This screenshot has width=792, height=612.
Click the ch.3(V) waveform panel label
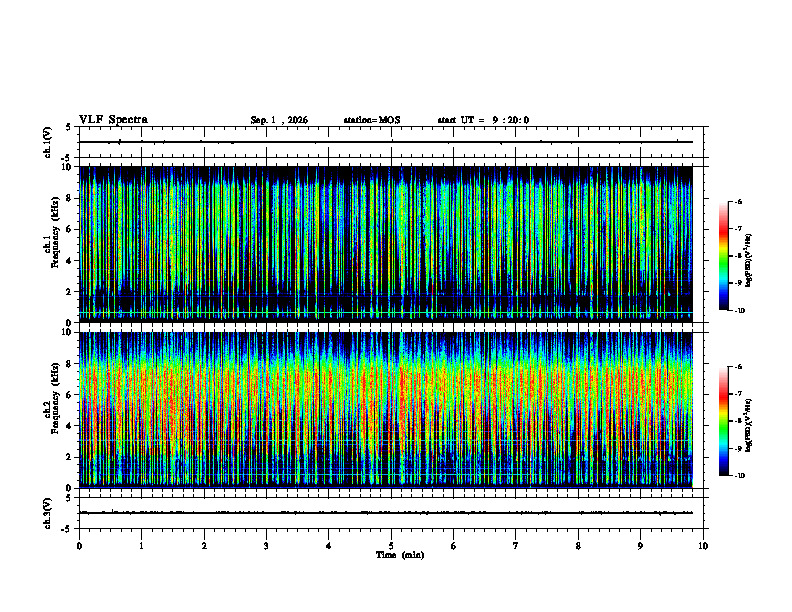point(47,513)
